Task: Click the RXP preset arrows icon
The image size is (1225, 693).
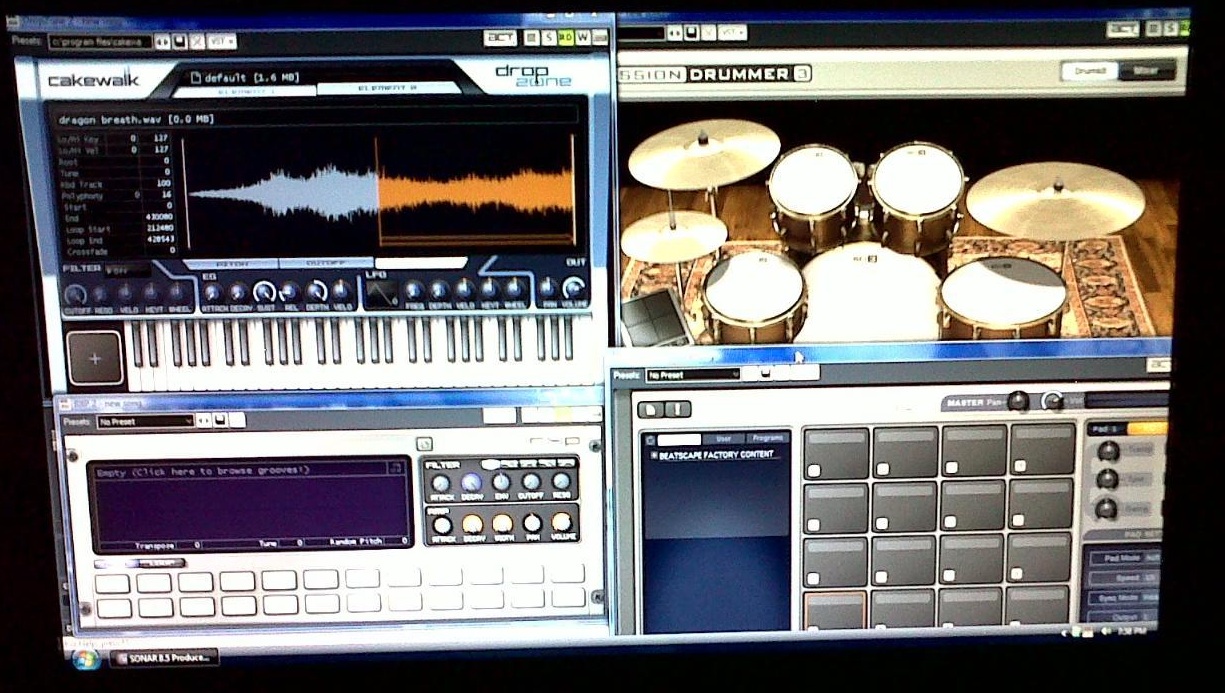Action: tap(204, 421)
